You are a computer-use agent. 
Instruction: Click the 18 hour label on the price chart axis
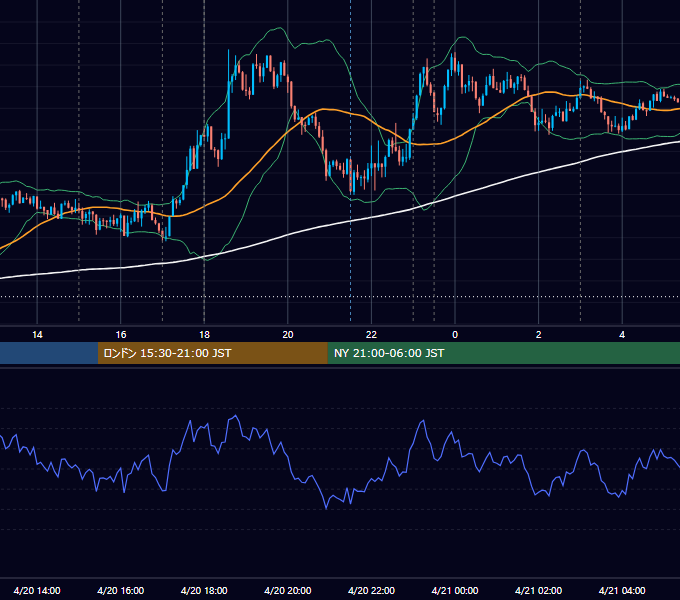tap(204, 335)
